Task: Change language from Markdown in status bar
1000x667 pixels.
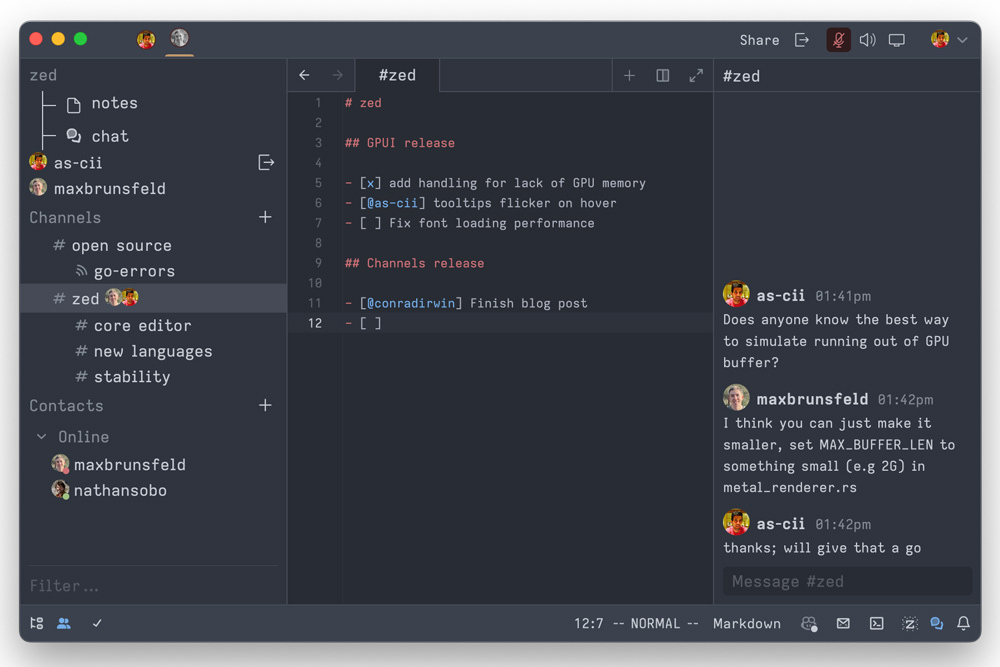Action: pos(746,623)
